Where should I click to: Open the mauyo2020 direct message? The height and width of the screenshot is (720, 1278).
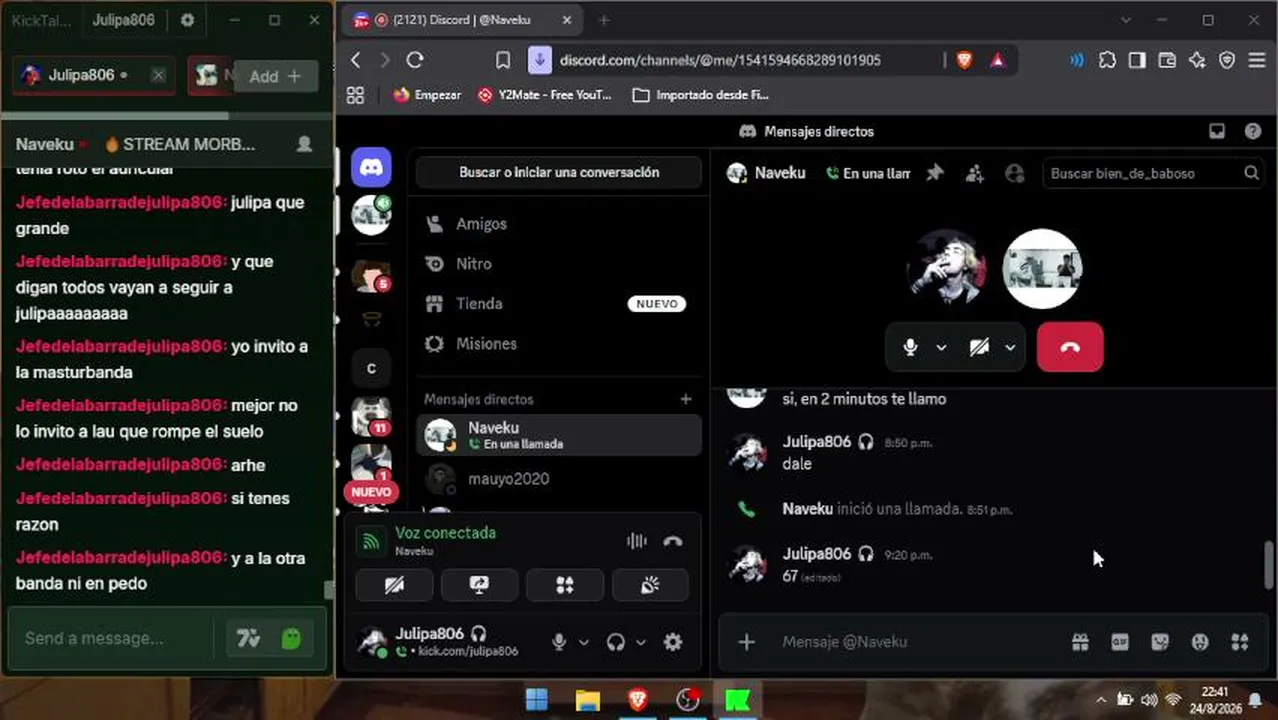click(x=558, y=479)
